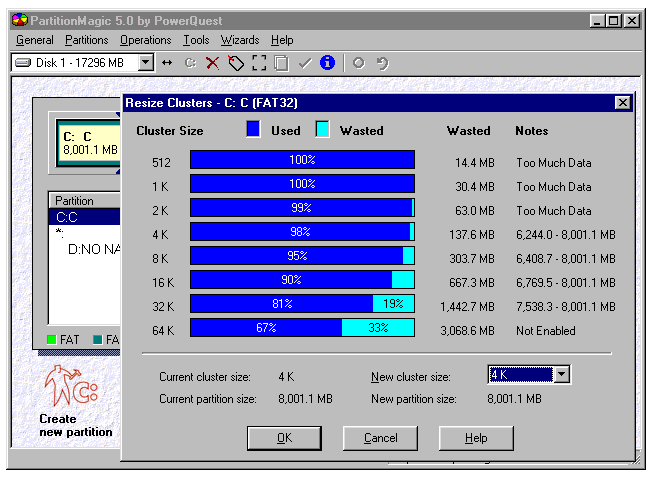Open the Partitions menu
The image size is (655, 480).
(87, 40)
